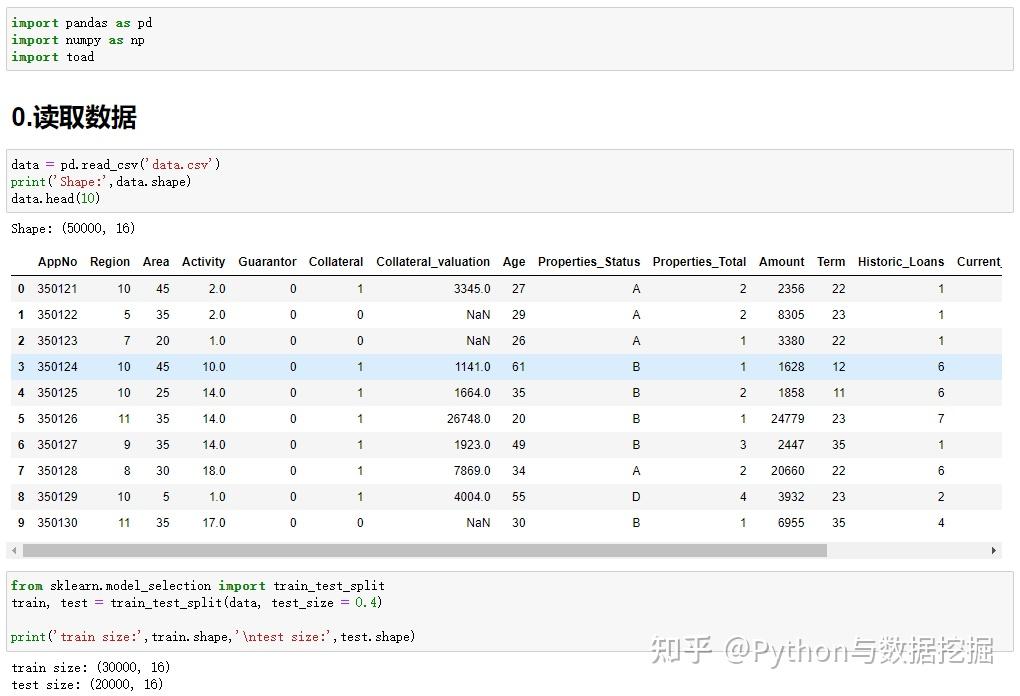Click the NaN value in row 9

478,523
